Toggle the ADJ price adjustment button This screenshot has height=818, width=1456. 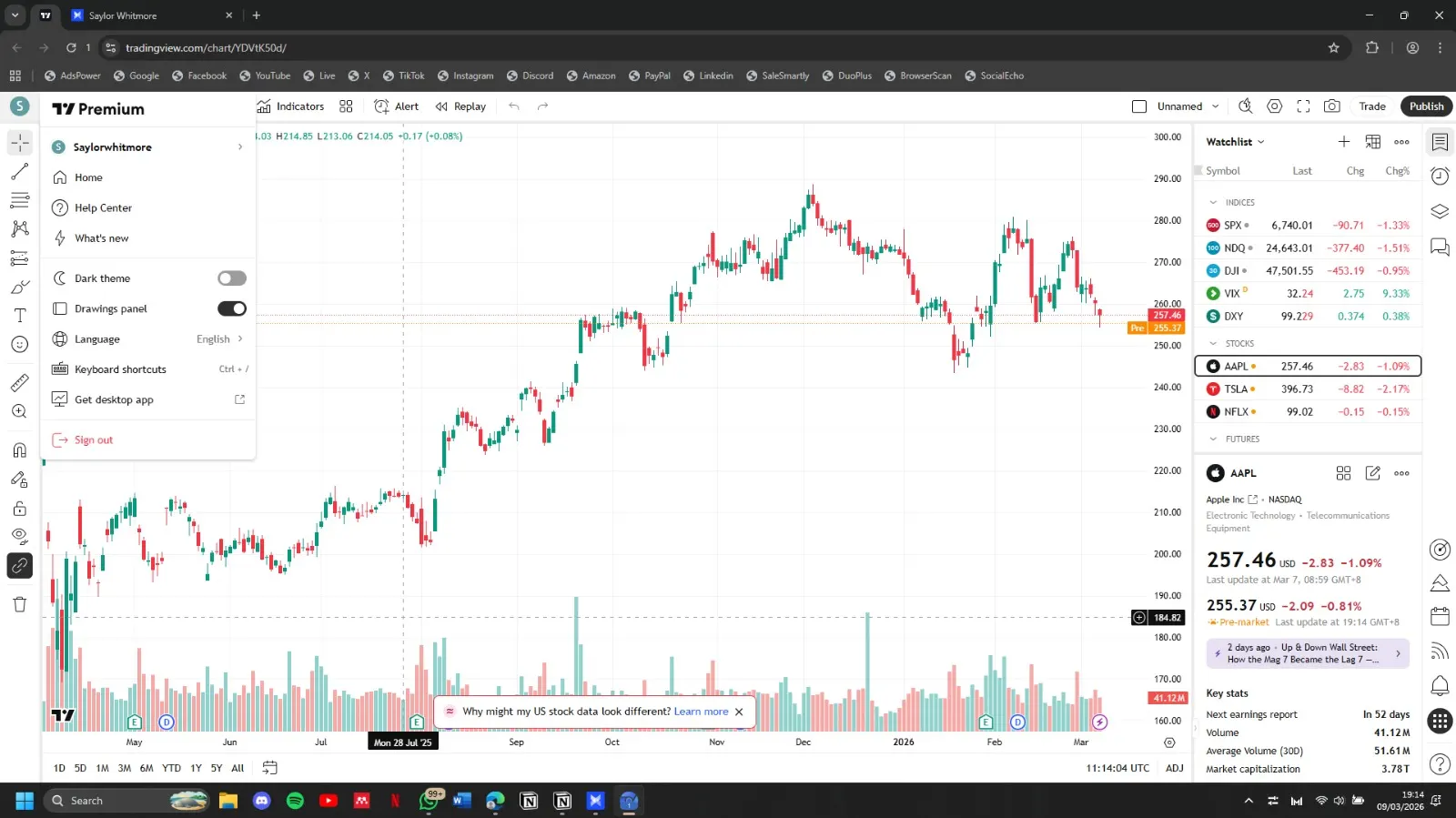point(1175,768)
